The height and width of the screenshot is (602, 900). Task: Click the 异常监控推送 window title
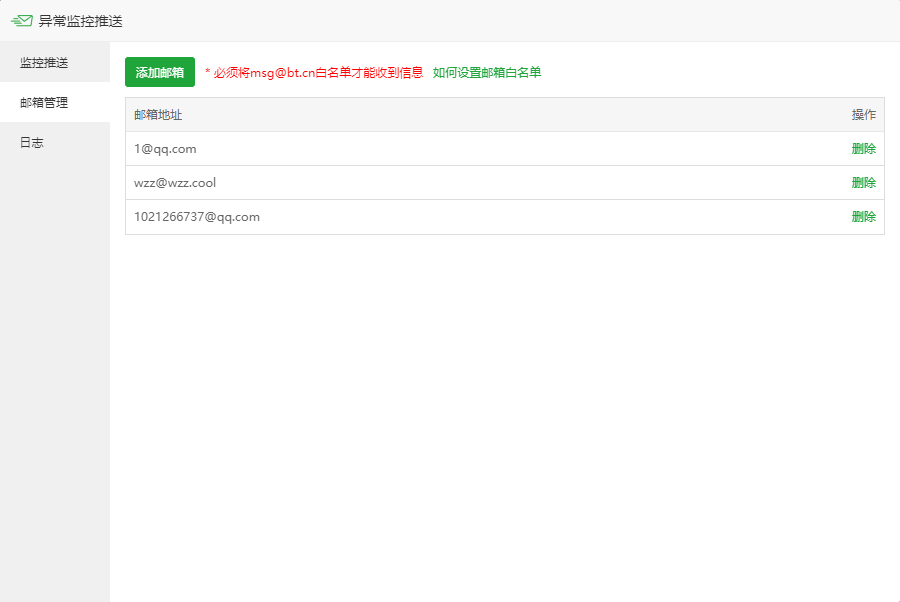click(x=80, y=21)
